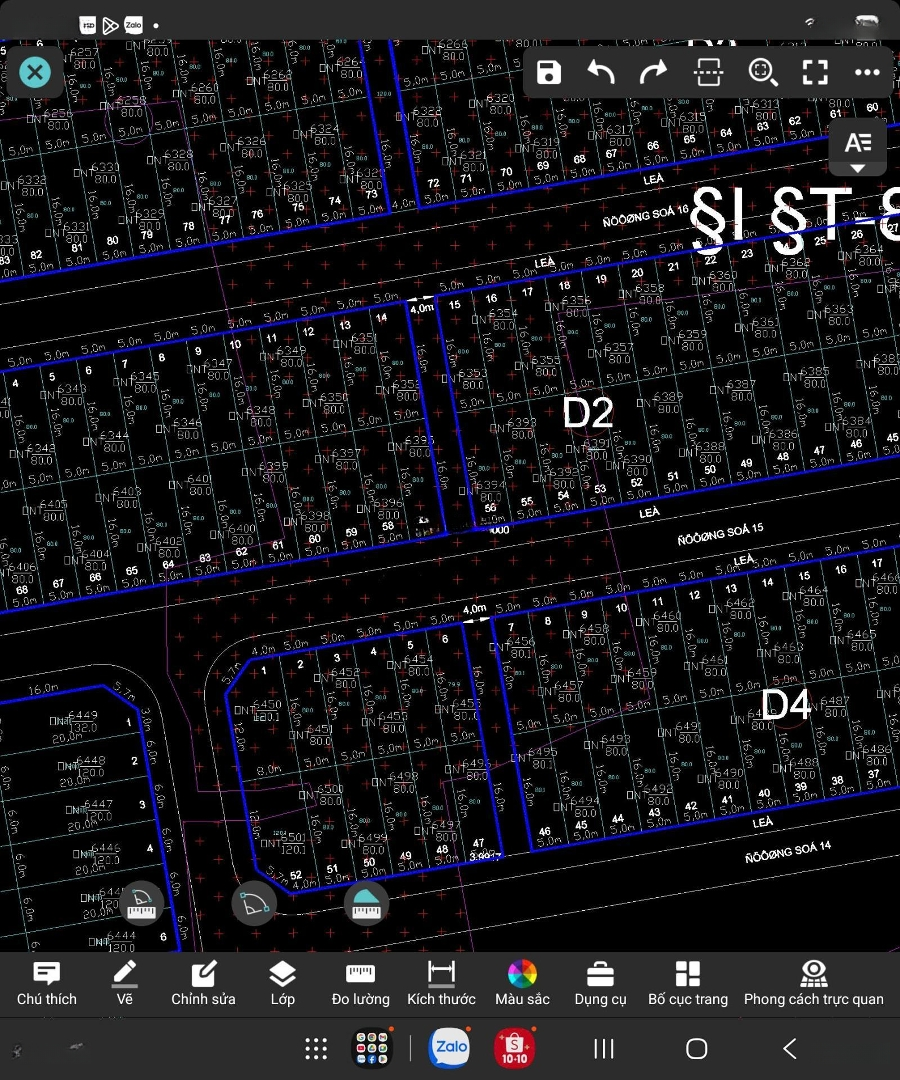This screenshot has height=1080, width=900.
Task: Open the three-dots more options menu
Action: pos(867,73)
